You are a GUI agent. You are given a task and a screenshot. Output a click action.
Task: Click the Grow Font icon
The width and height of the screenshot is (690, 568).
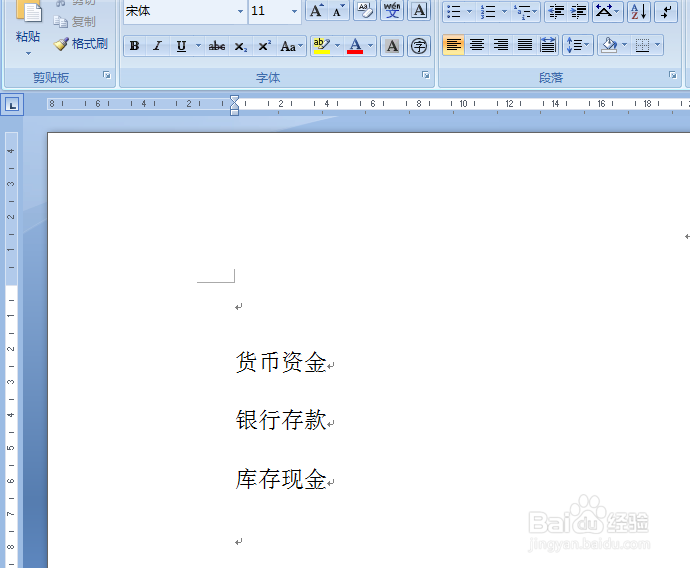[316, 11]
